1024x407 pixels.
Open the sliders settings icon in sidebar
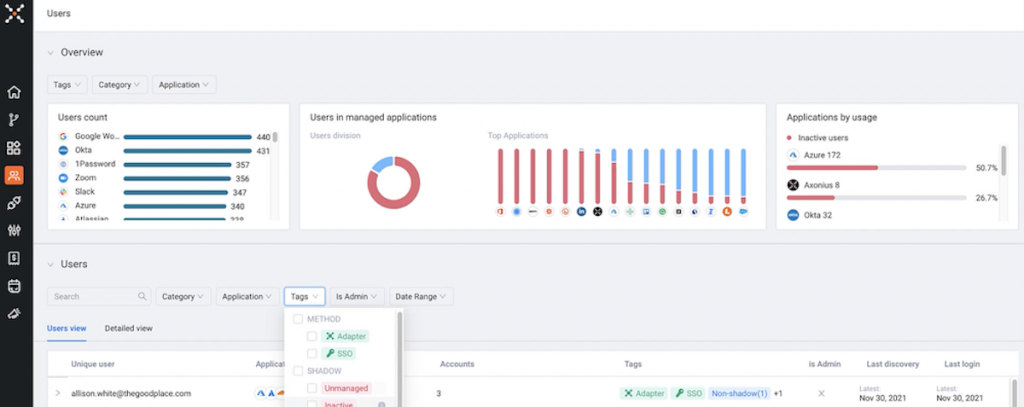14,231
